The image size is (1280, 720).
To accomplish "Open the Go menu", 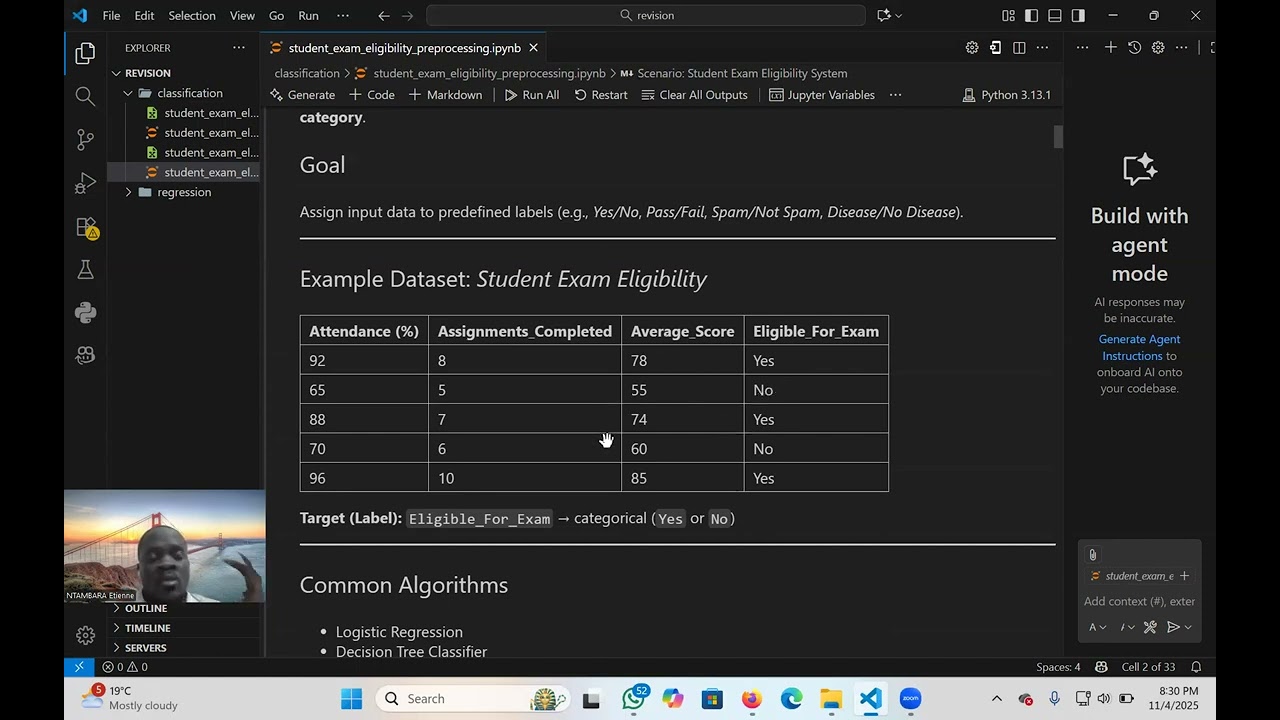I will coord(276,15).
